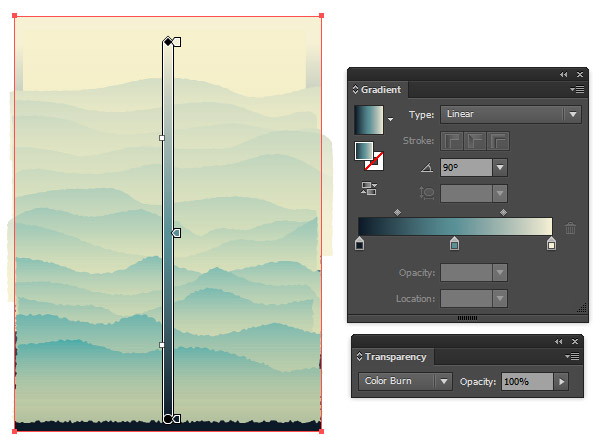Click the Gradient panel resize grip
The height and width of the screenshot is (448, 600).
tap(582, 308)
